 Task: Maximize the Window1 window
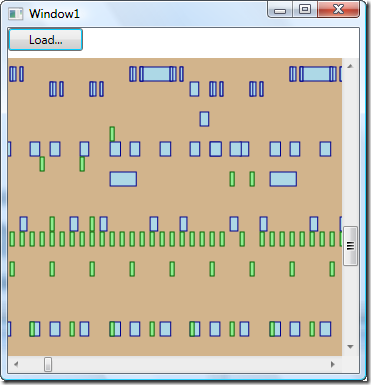click(305, 9)
